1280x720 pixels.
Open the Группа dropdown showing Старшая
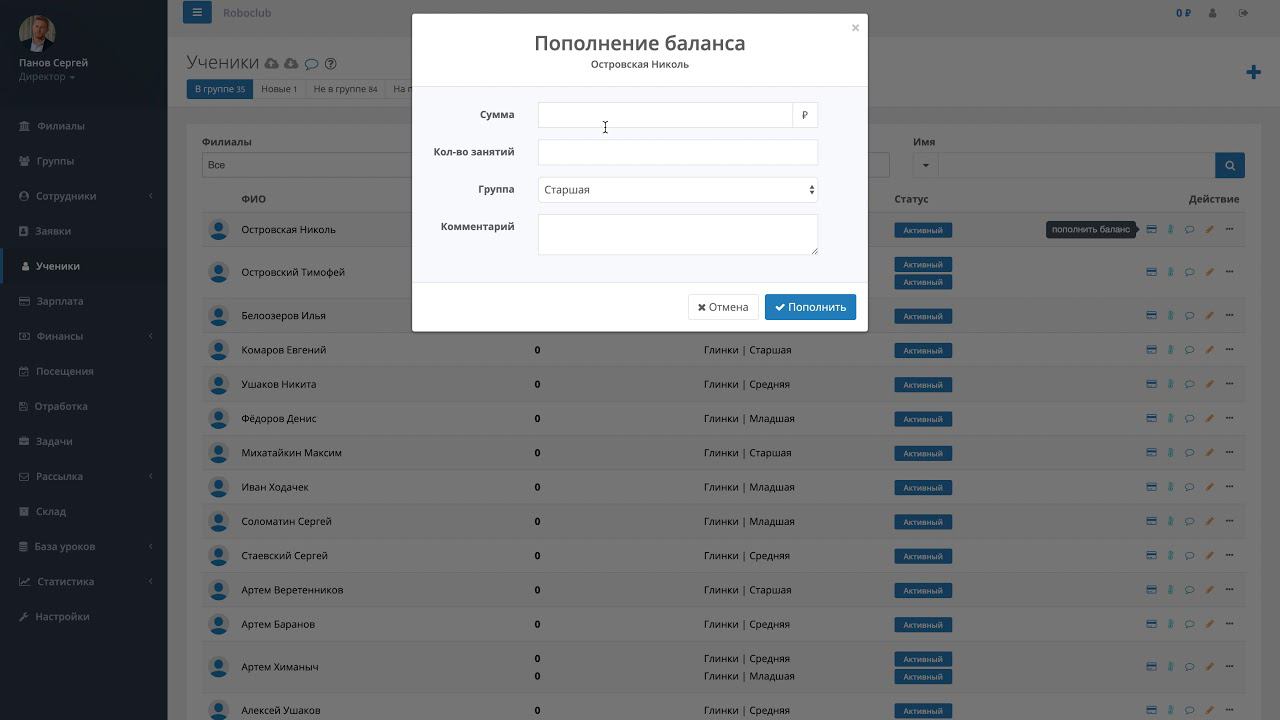coord(678,190)
